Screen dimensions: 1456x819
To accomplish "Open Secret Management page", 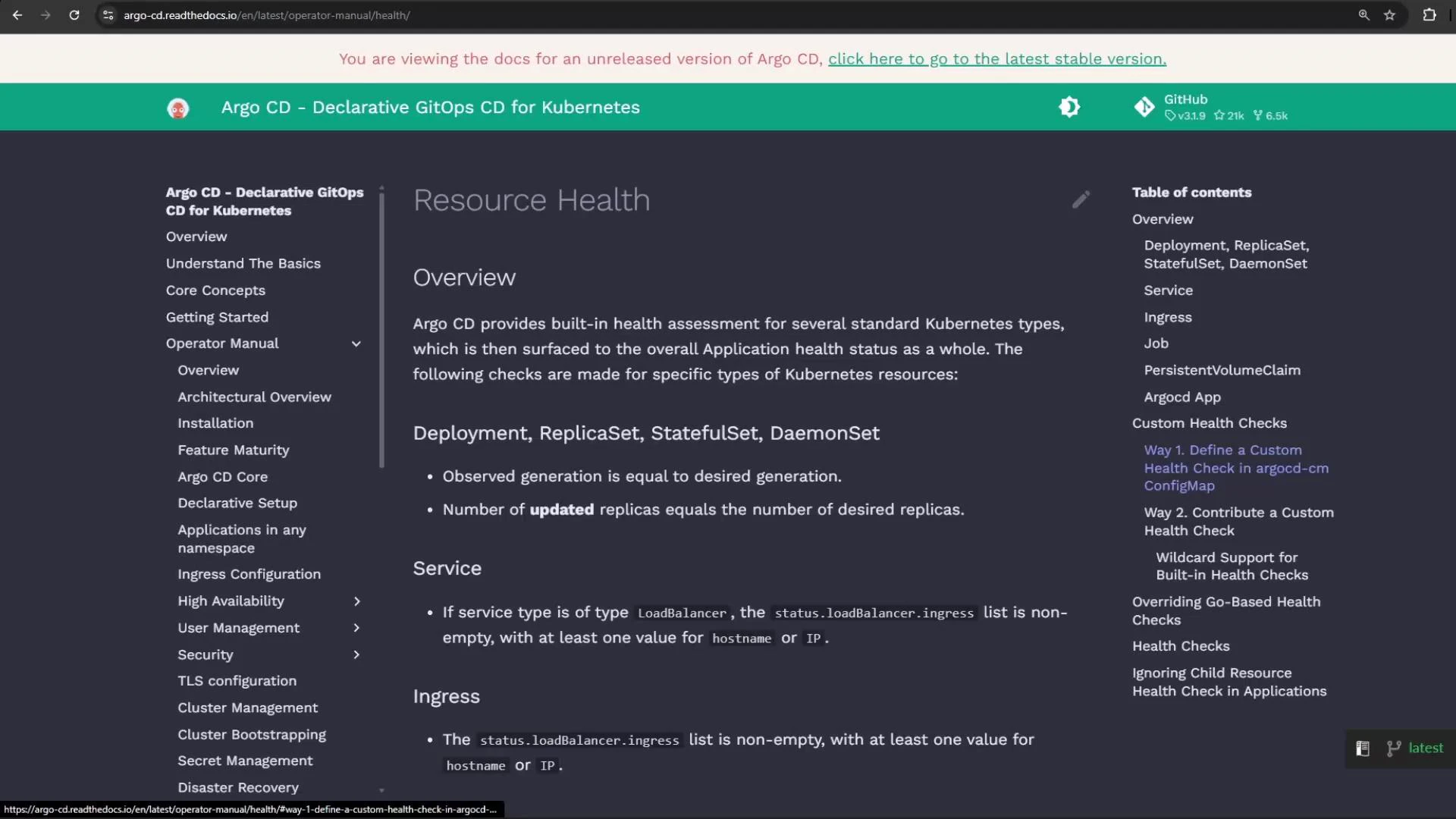I will point(245,761).
